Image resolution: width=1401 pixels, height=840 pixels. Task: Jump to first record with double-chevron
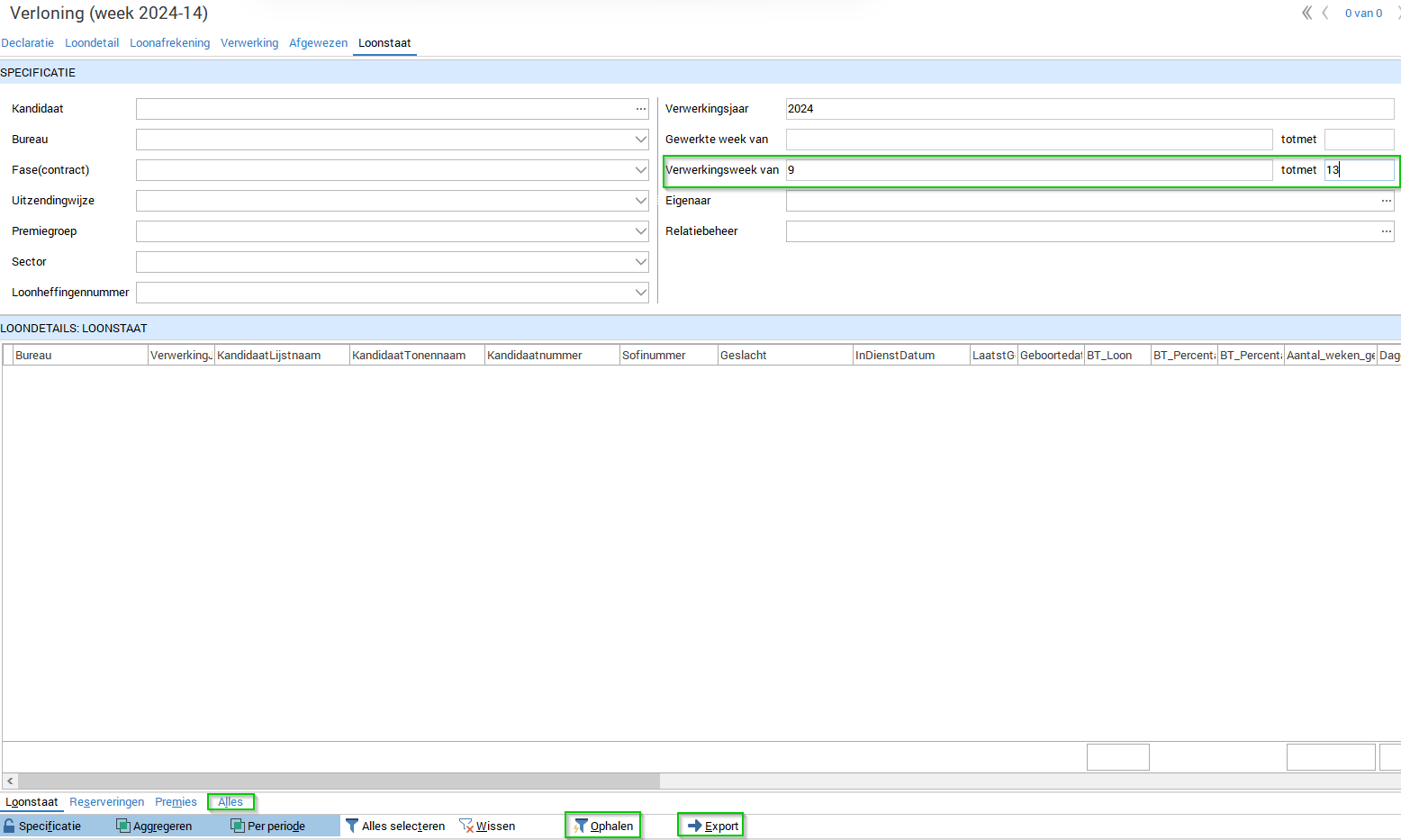(1306, 13)
